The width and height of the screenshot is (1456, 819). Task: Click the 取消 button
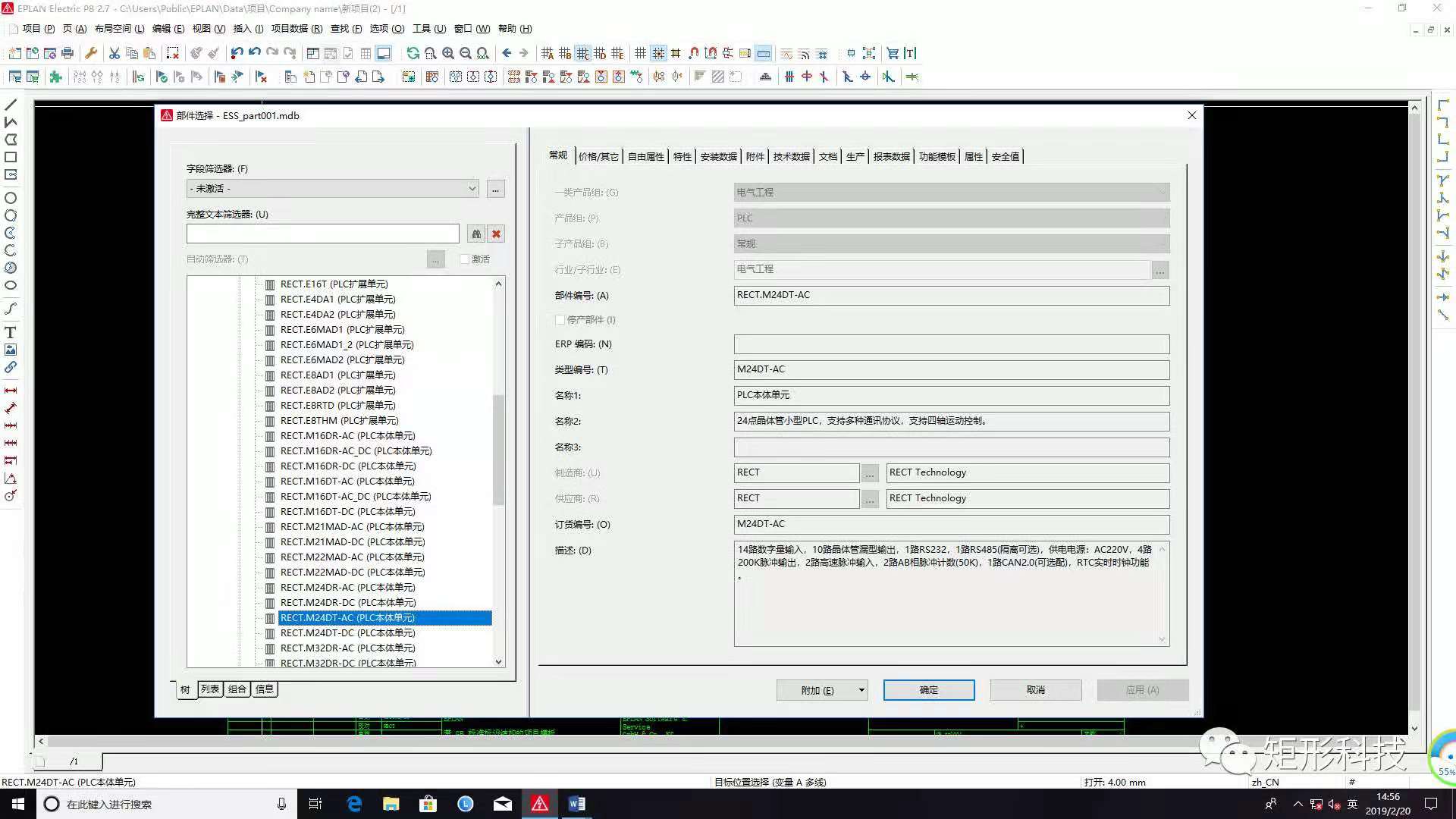1036,690
